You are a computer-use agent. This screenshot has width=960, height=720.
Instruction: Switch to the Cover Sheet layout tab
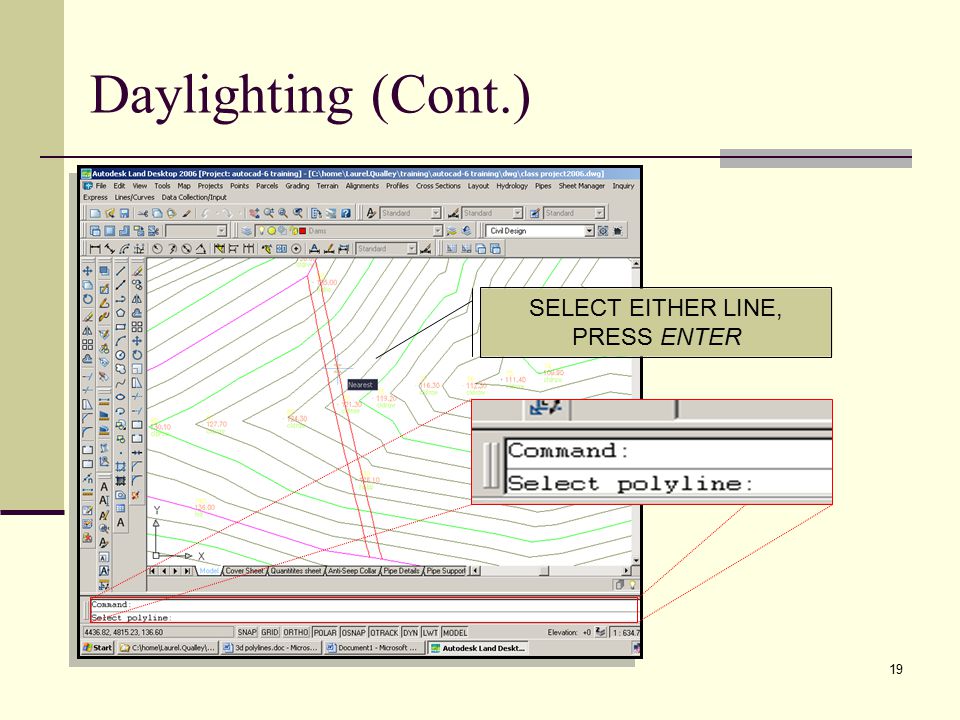tap(244, 571)
